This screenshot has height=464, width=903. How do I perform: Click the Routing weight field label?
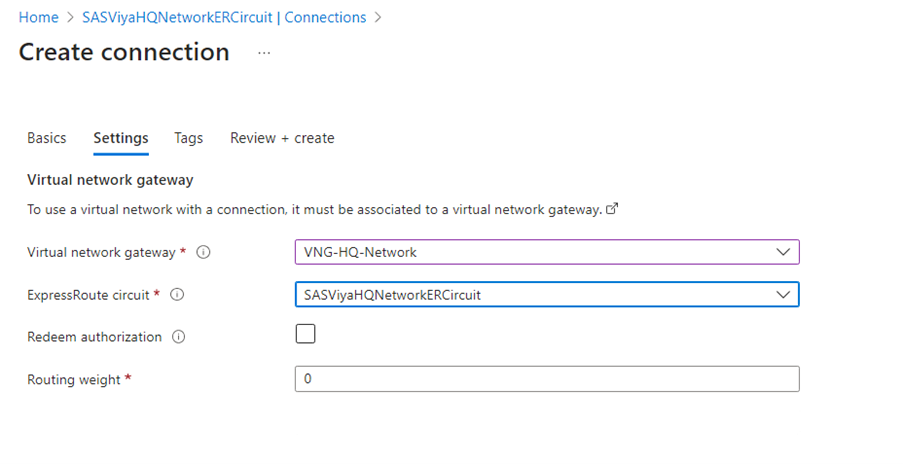[x=75, y=380]
